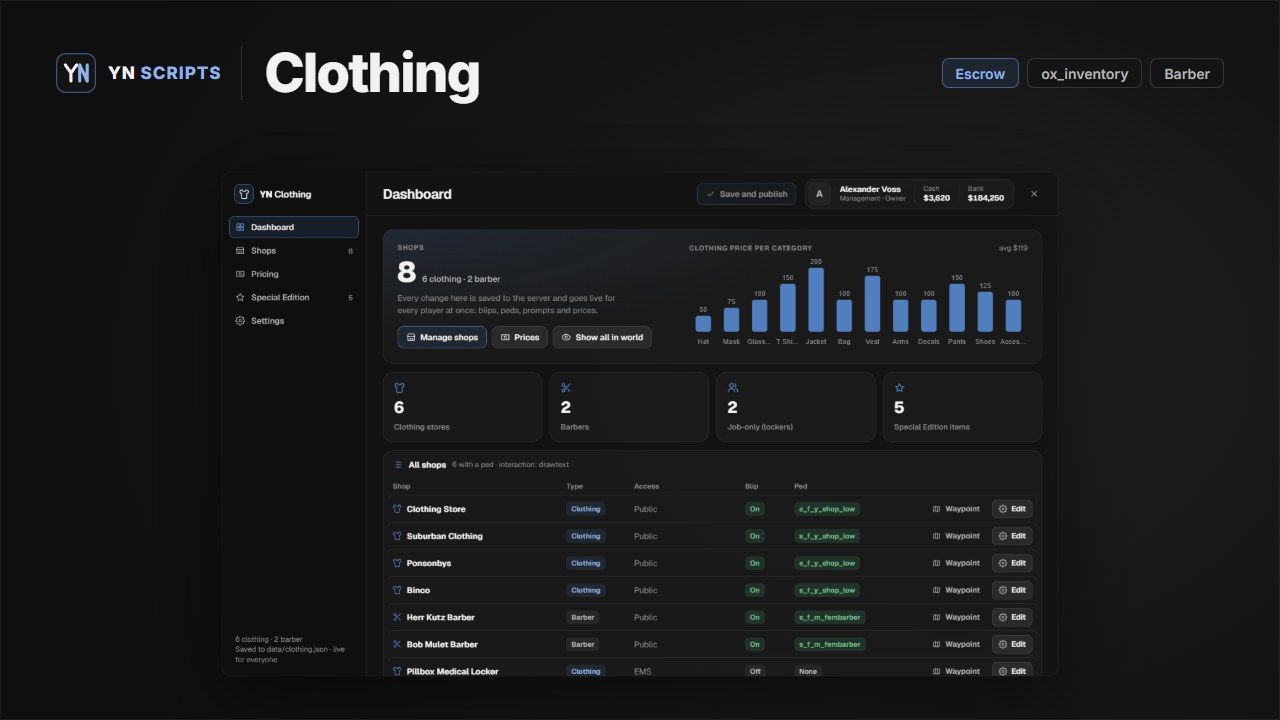Click the Save and publish button
1280x720 pixels.
point(746,194)
